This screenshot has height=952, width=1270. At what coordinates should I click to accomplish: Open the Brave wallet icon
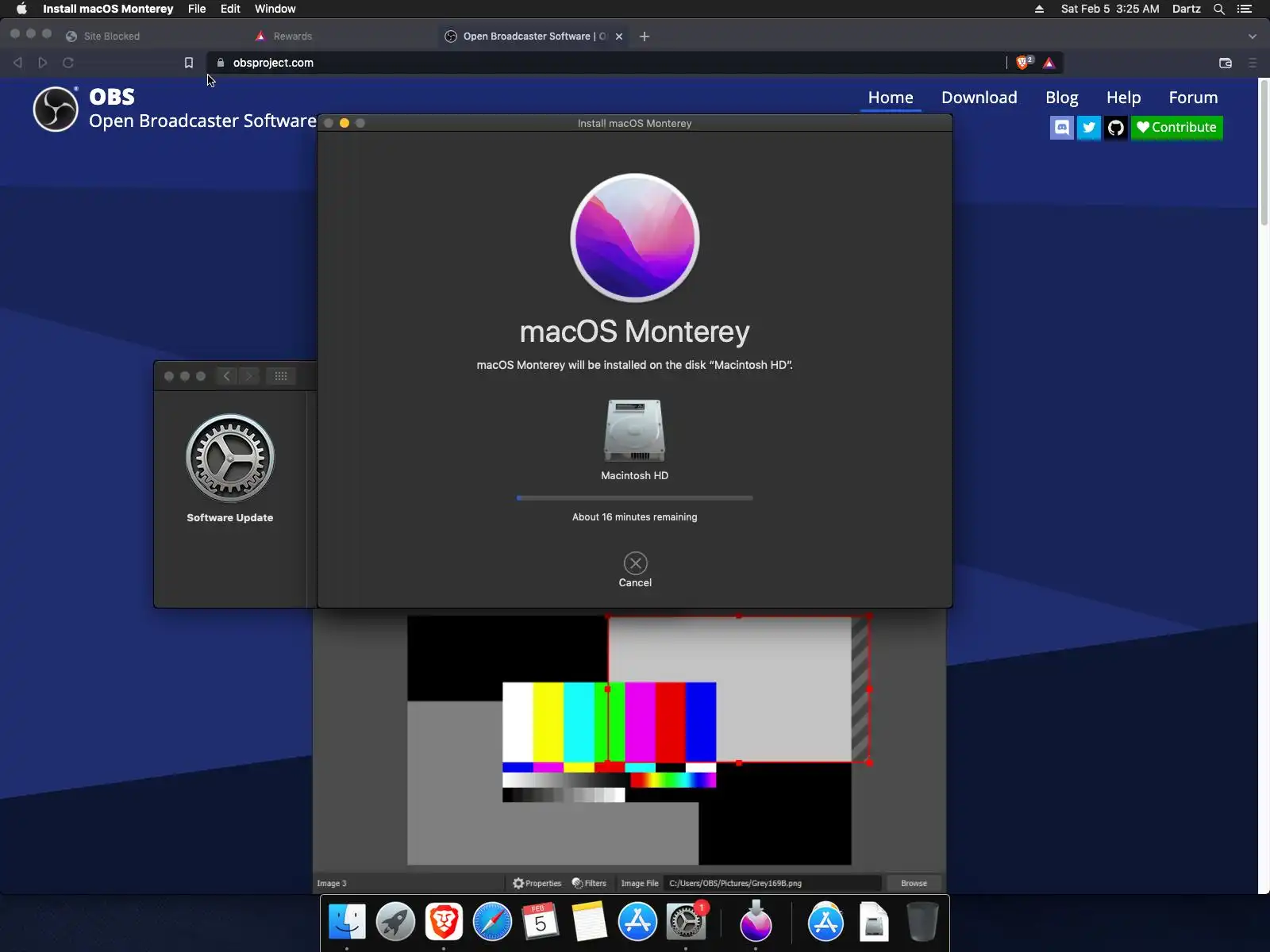(1226, 63)
